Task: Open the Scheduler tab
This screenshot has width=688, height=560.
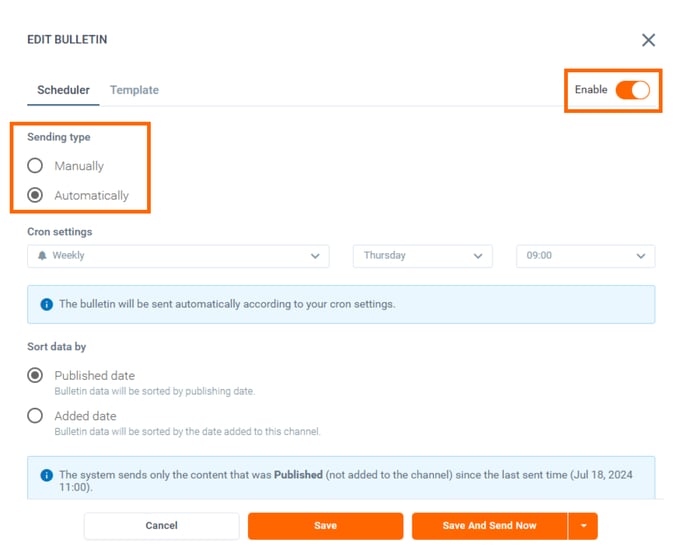Action: [63, 90]
